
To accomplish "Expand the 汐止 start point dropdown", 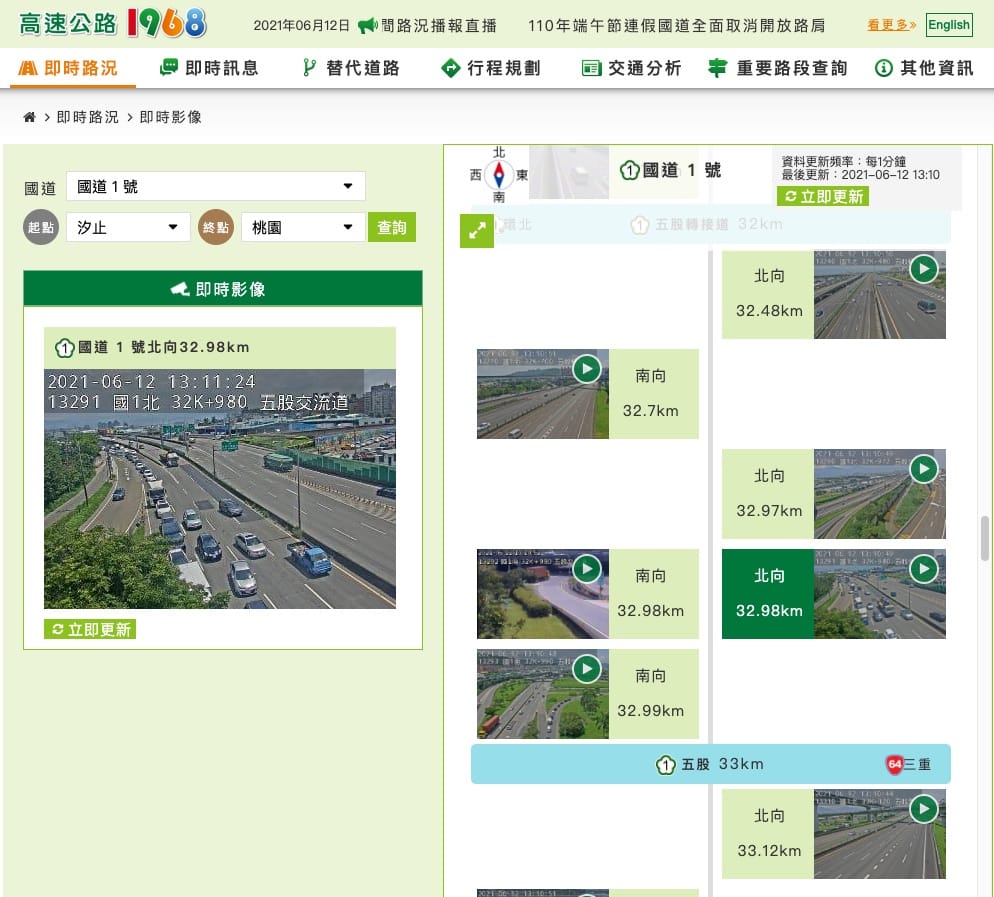I will click(128, 227).
